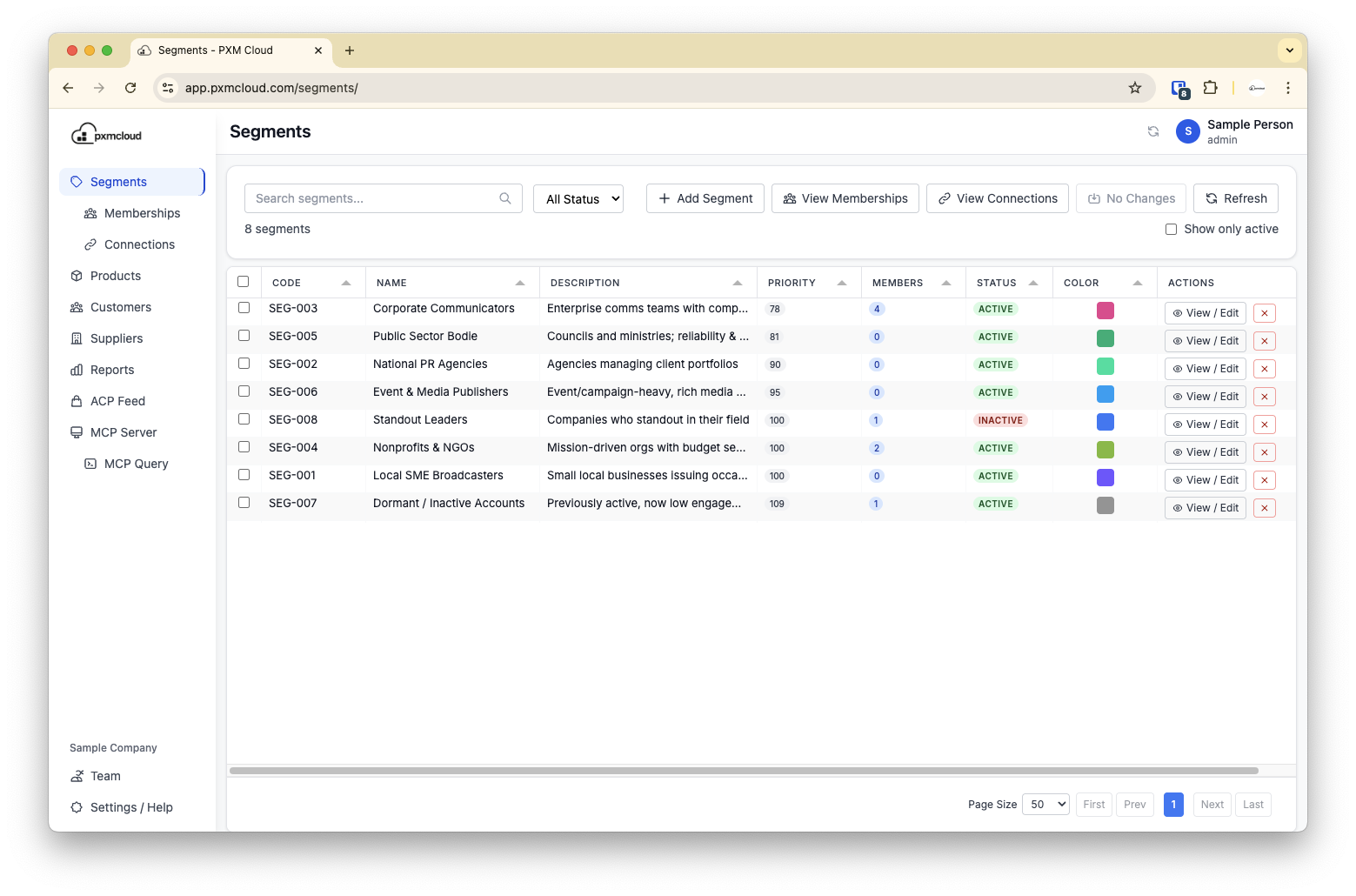Open the Page Size dropdown
Image resolution: width=1356 pixels, height=896 pixels.
[x=1045, y=805]
